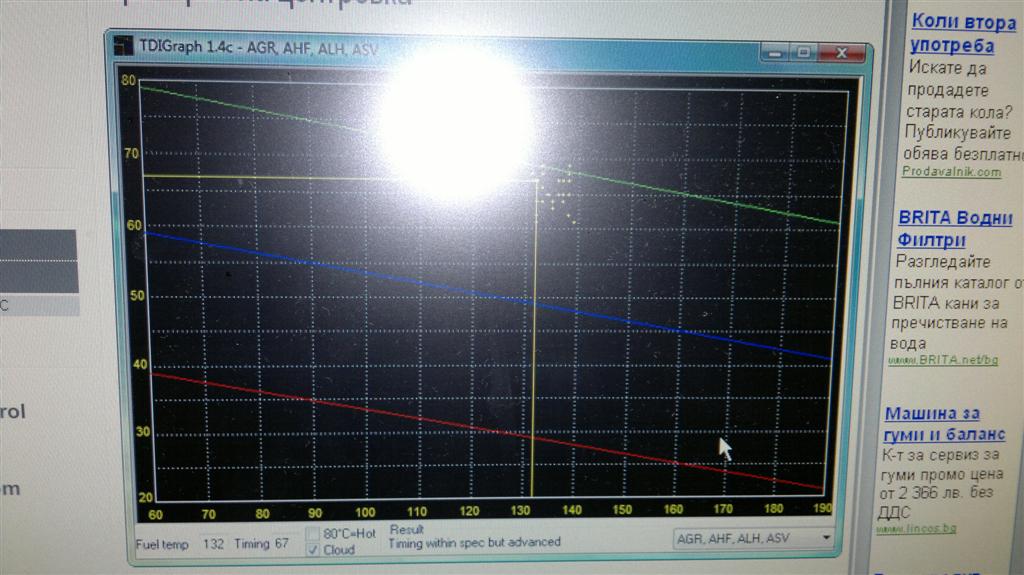Open the 'Машина за гуми и баланс' link
The height and width of the screenshot is (575, 1024).
[944, 424]
